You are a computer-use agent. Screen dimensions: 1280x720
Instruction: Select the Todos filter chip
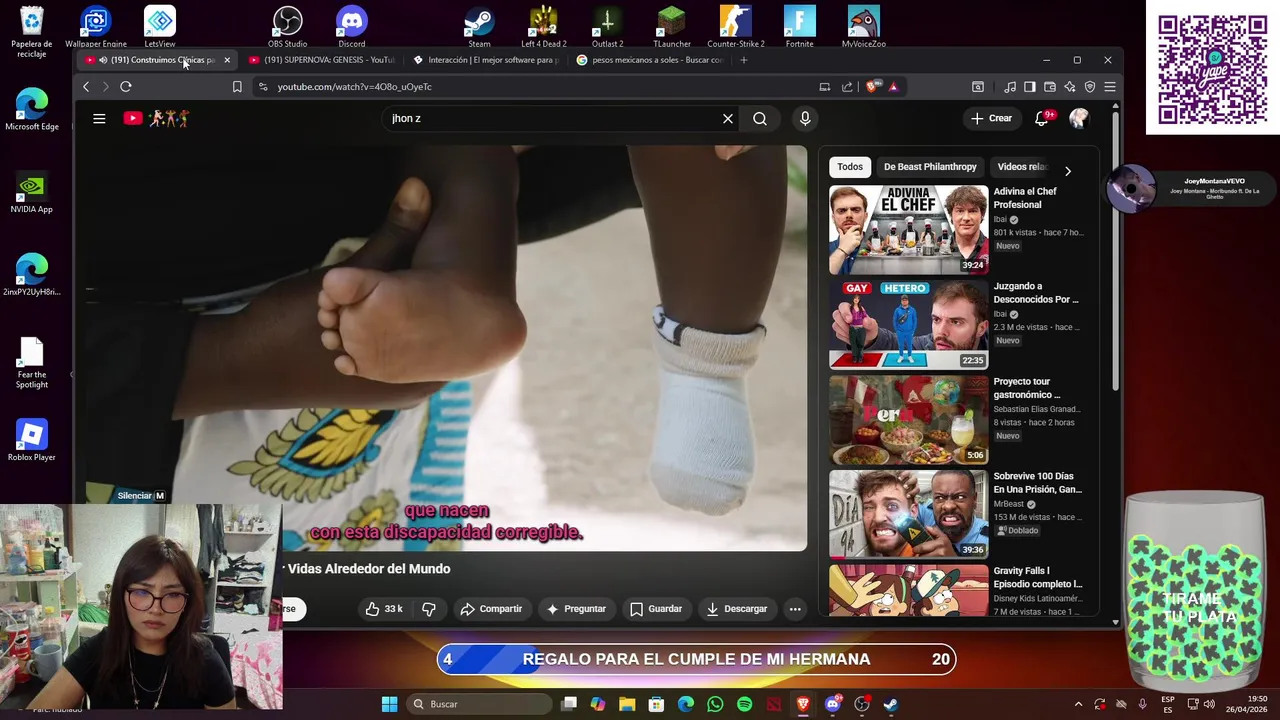[x=850, y=167]
